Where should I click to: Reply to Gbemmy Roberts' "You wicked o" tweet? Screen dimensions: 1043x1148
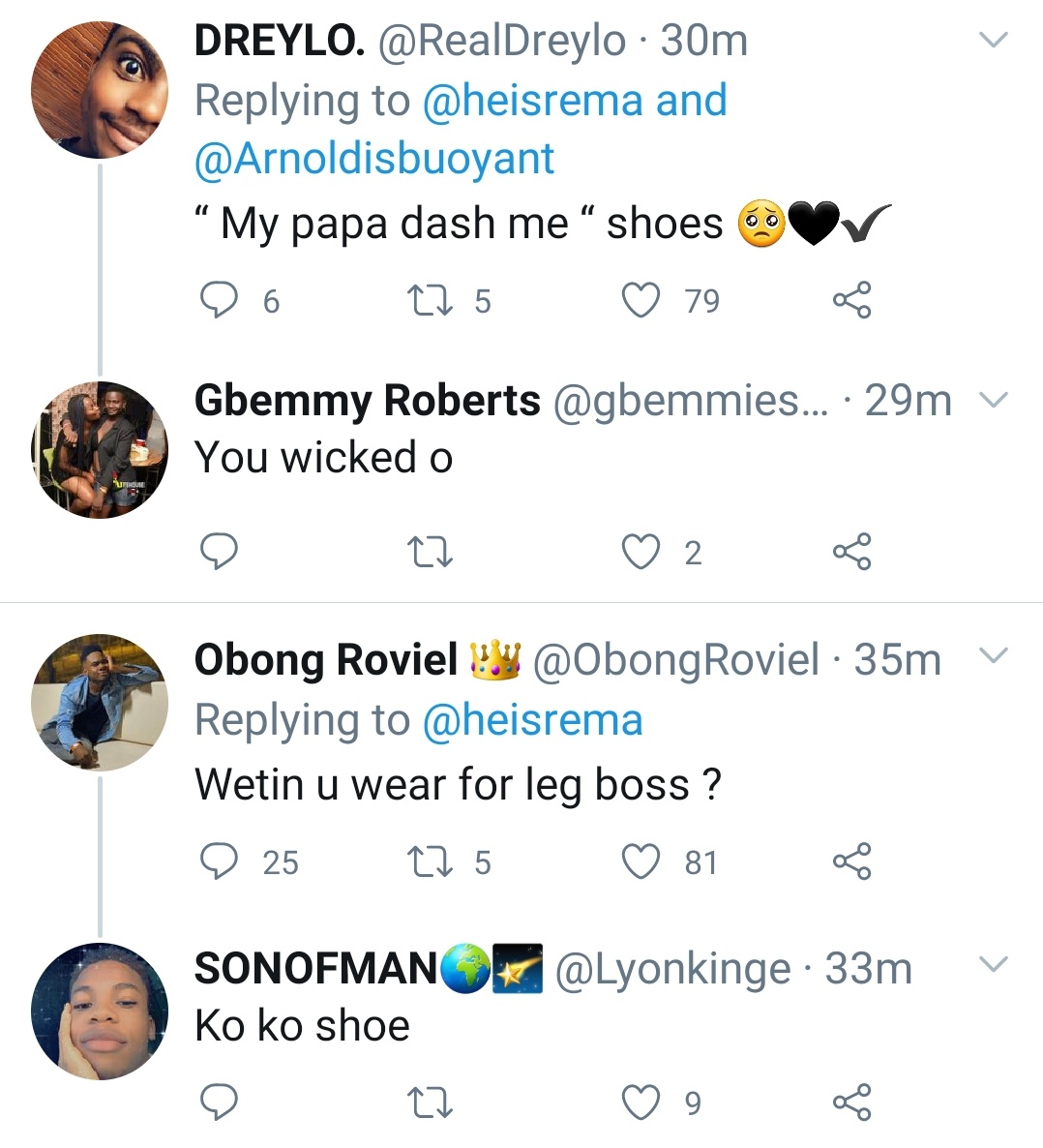point(220,552)
